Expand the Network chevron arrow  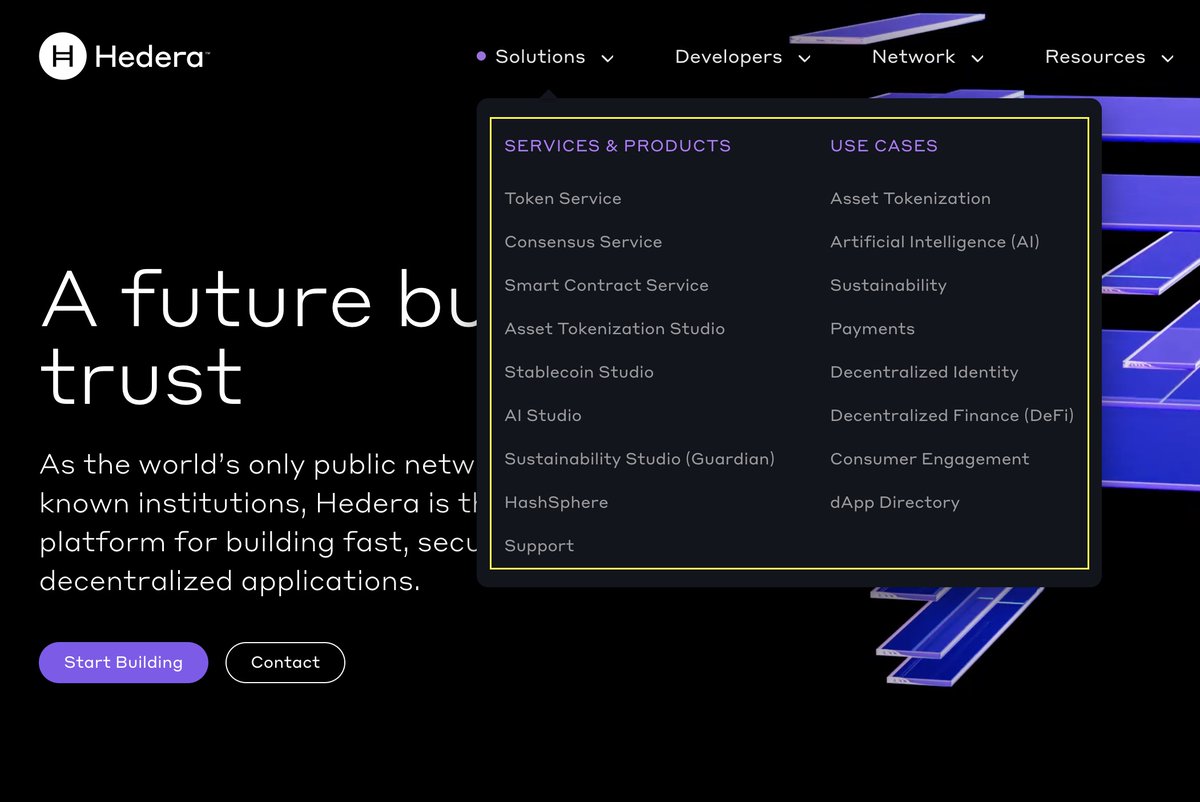(x=977, y=58)
